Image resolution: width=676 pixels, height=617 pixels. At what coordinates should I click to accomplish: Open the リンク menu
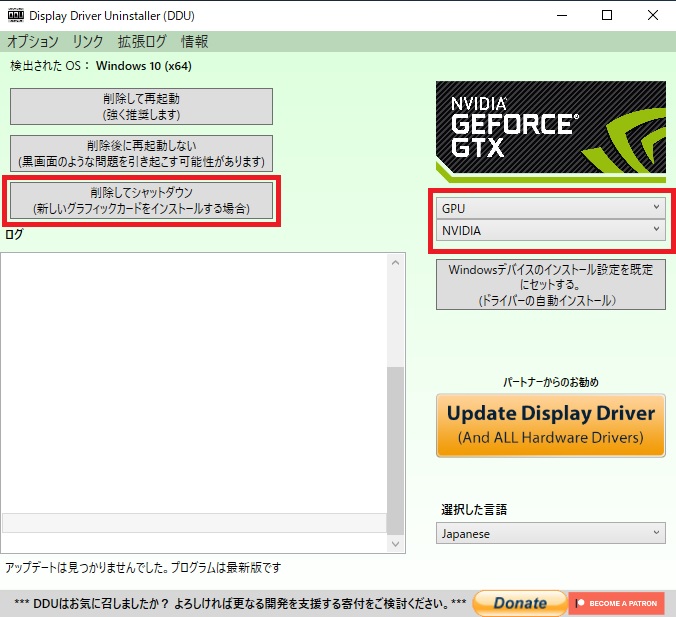88,41
